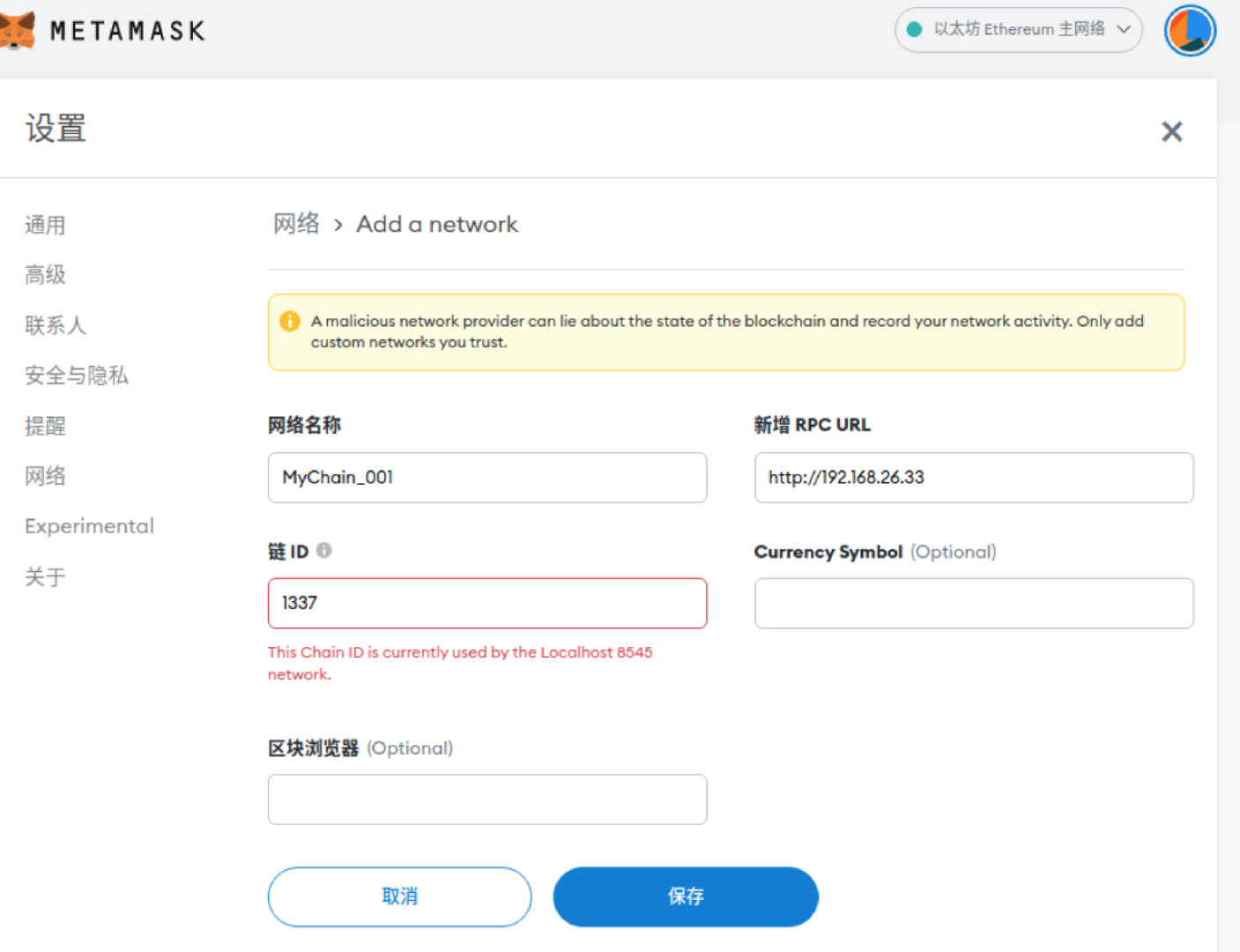This screenshot has width=1240, height=952.
Task: Open the 联系人 settings section
Action: pos(56,325)
